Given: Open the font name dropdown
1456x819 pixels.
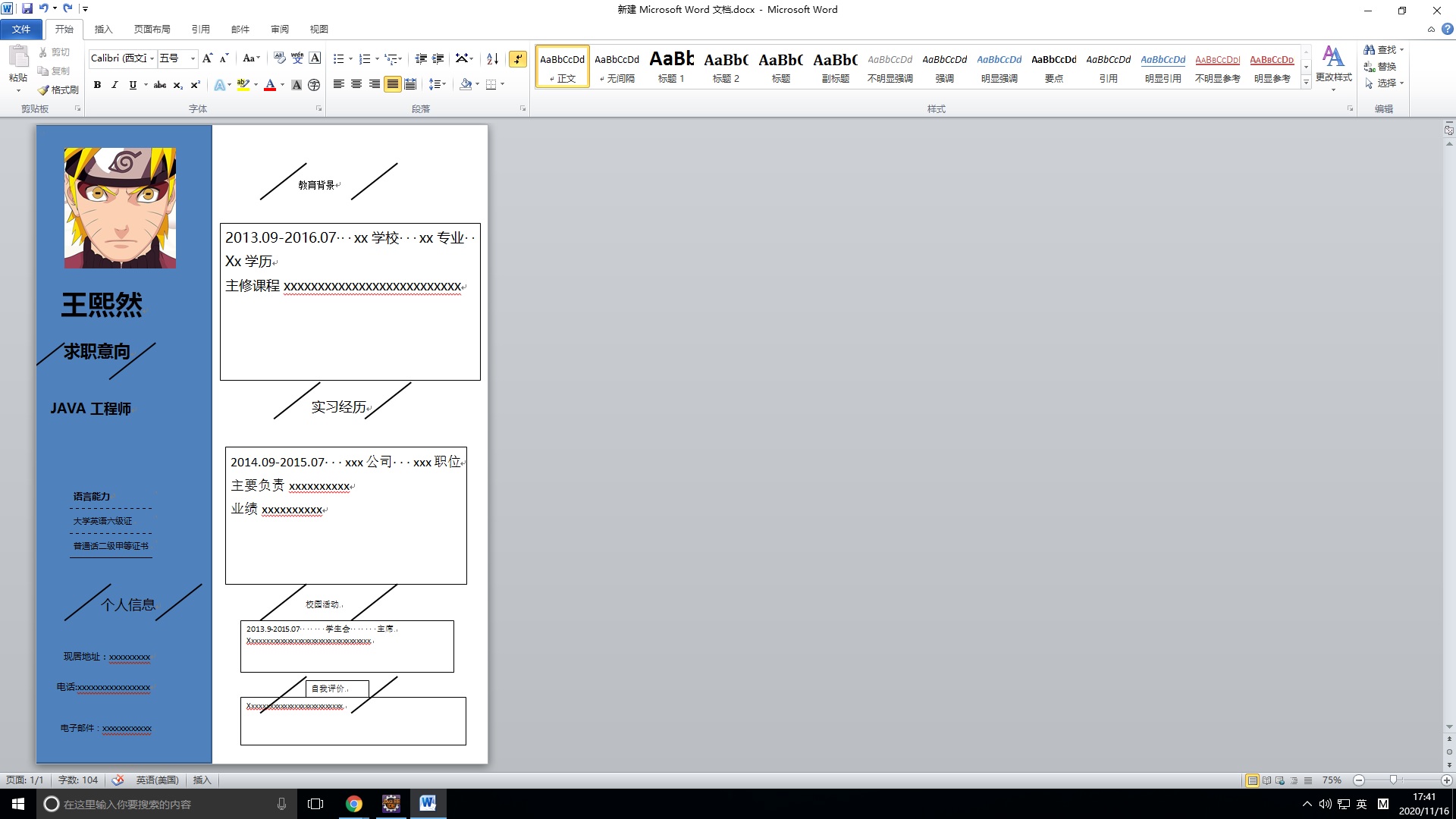Looking at the screenshot, I should 152,58.
